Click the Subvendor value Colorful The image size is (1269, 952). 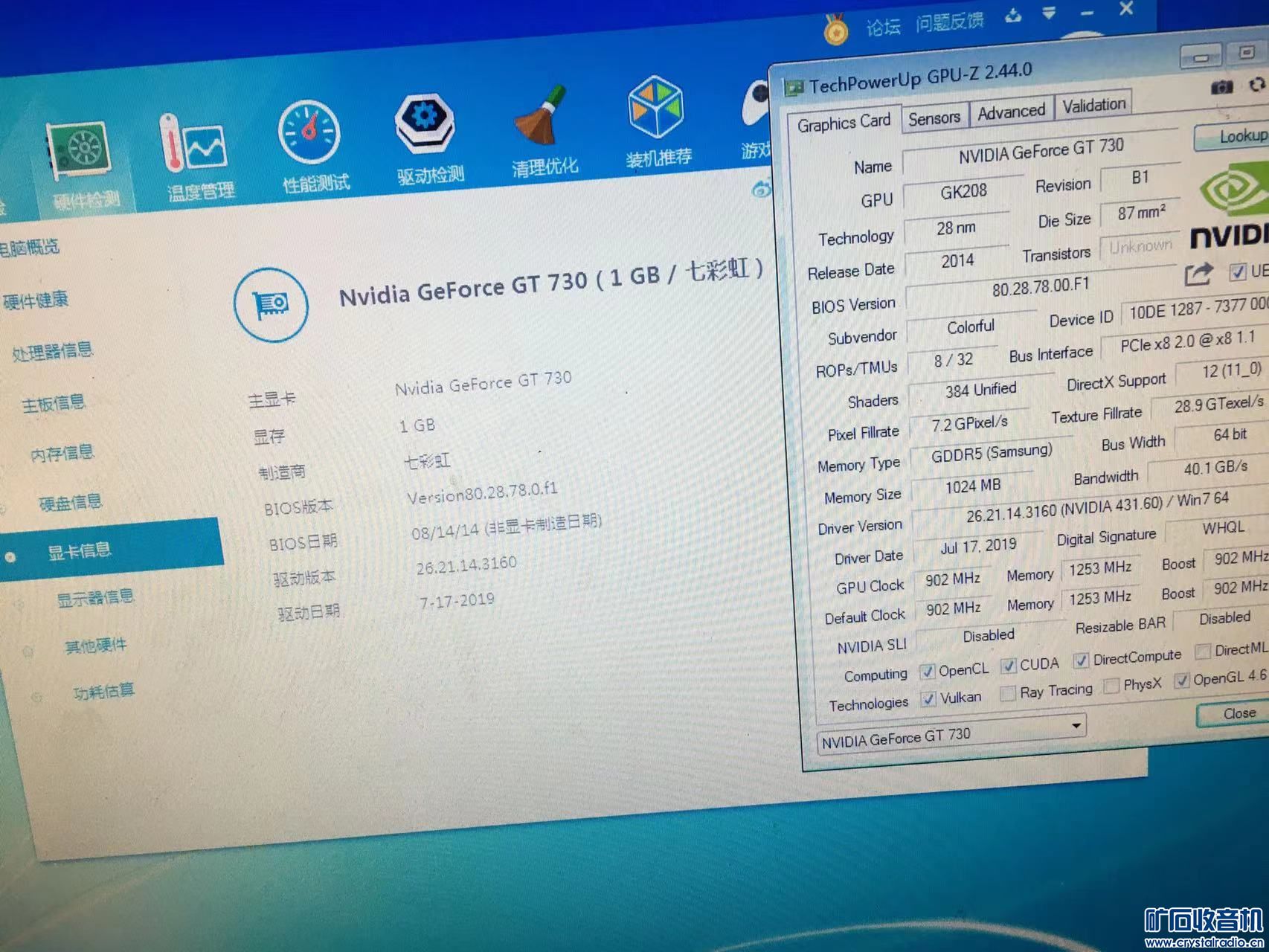pyautogui.click(x=971, y=327)
